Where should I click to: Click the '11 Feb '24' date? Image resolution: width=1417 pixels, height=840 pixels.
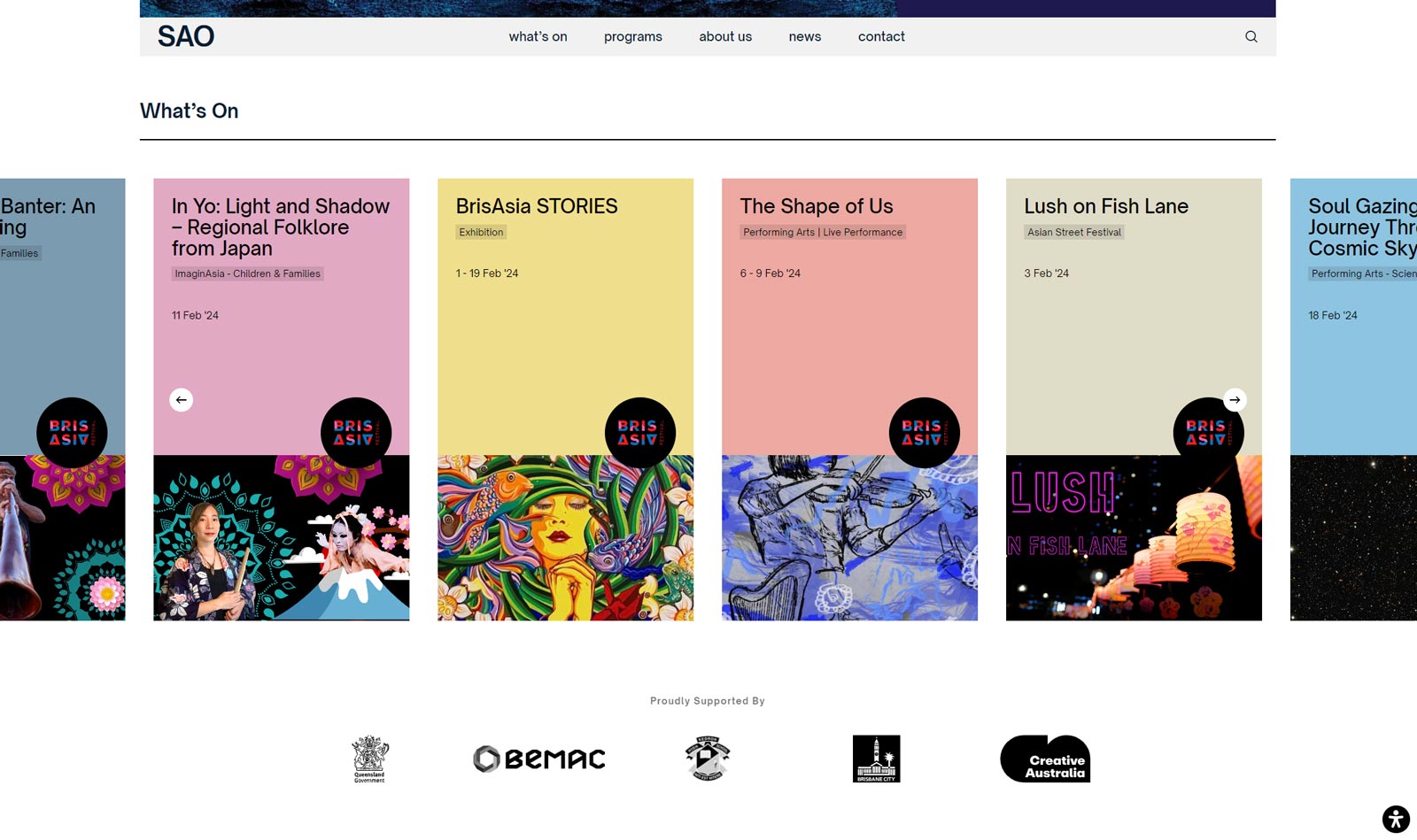pos(195,315)
